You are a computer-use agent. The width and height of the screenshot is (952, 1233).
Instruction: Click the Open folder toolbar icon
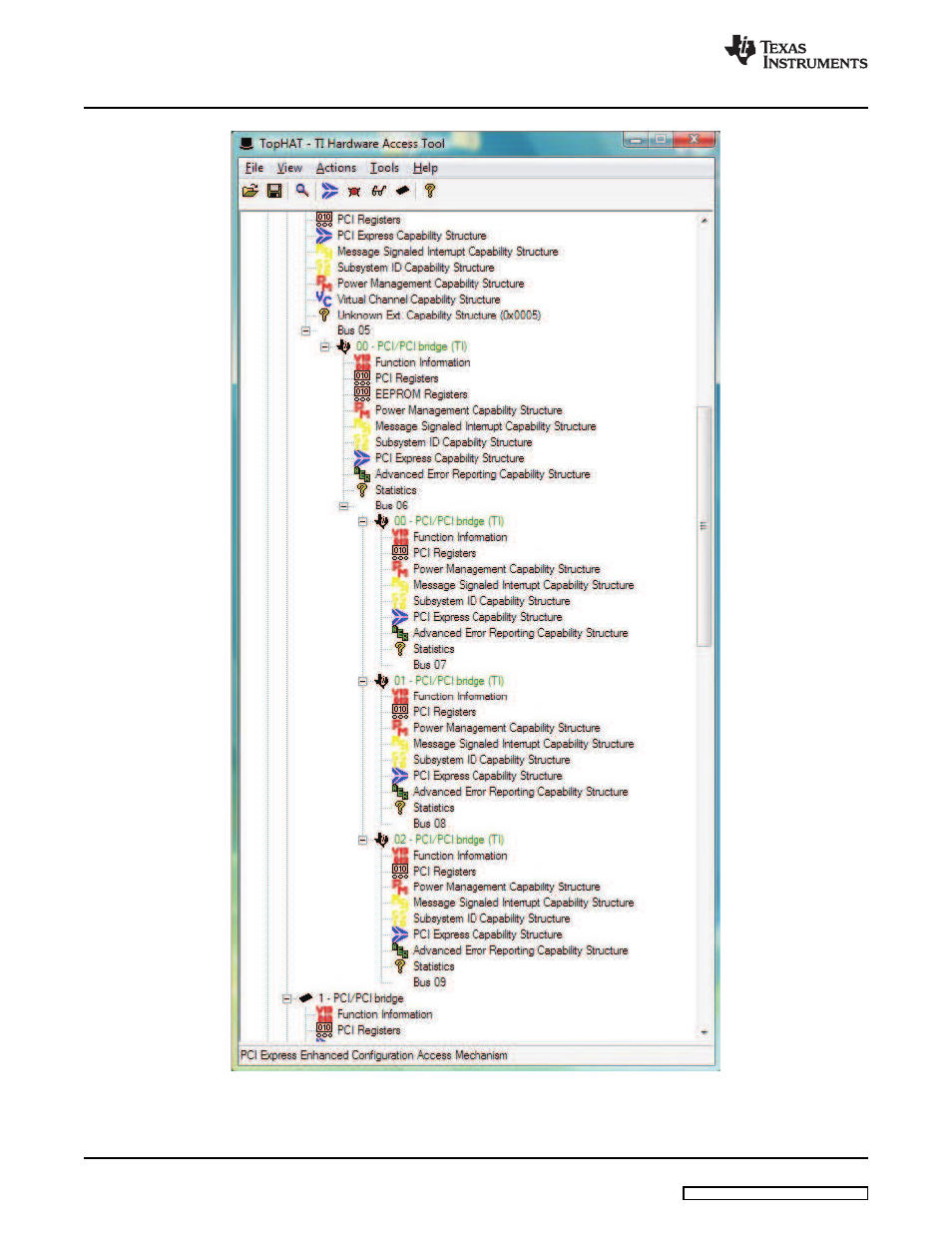[x=250, y=191]
